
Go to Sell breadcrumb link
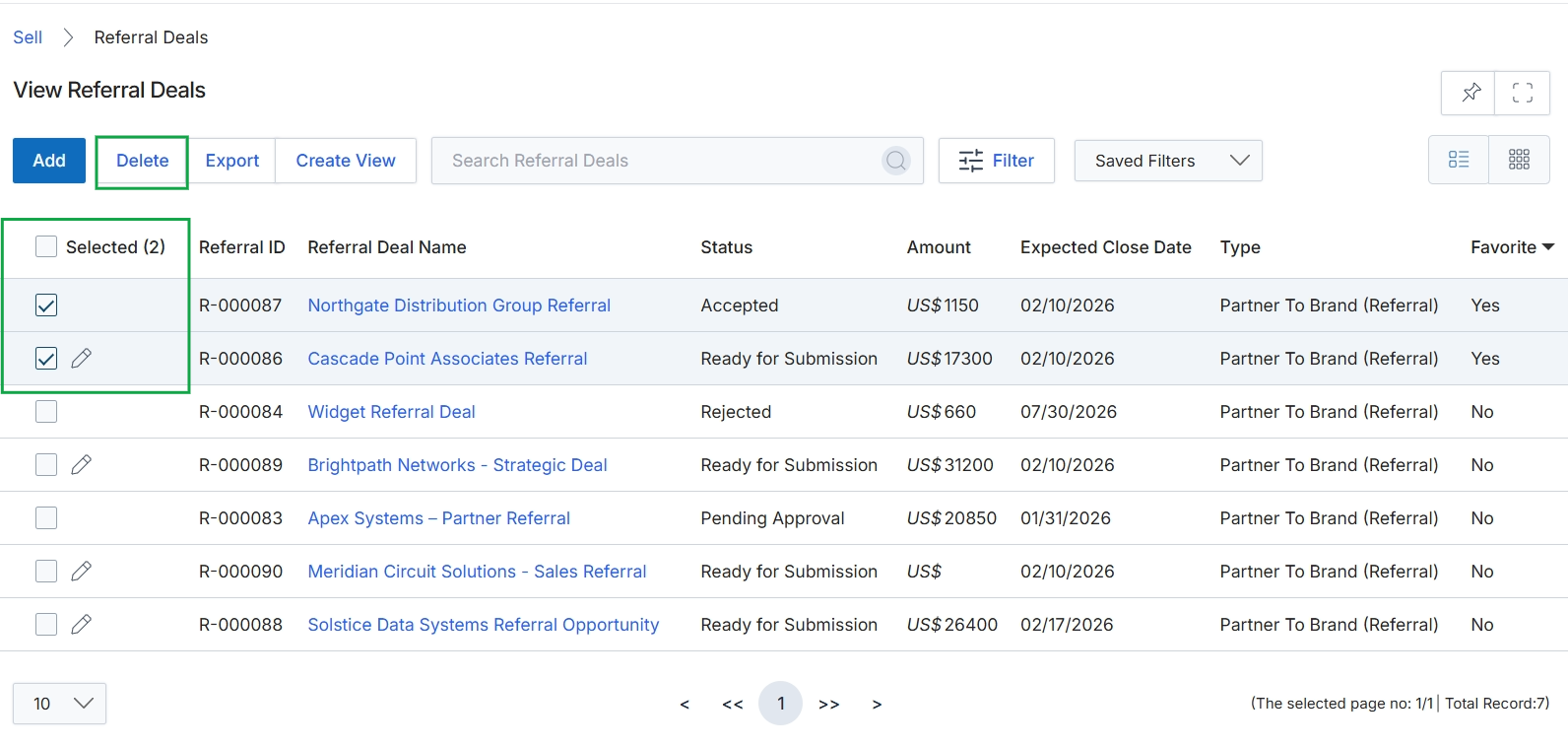28,37
